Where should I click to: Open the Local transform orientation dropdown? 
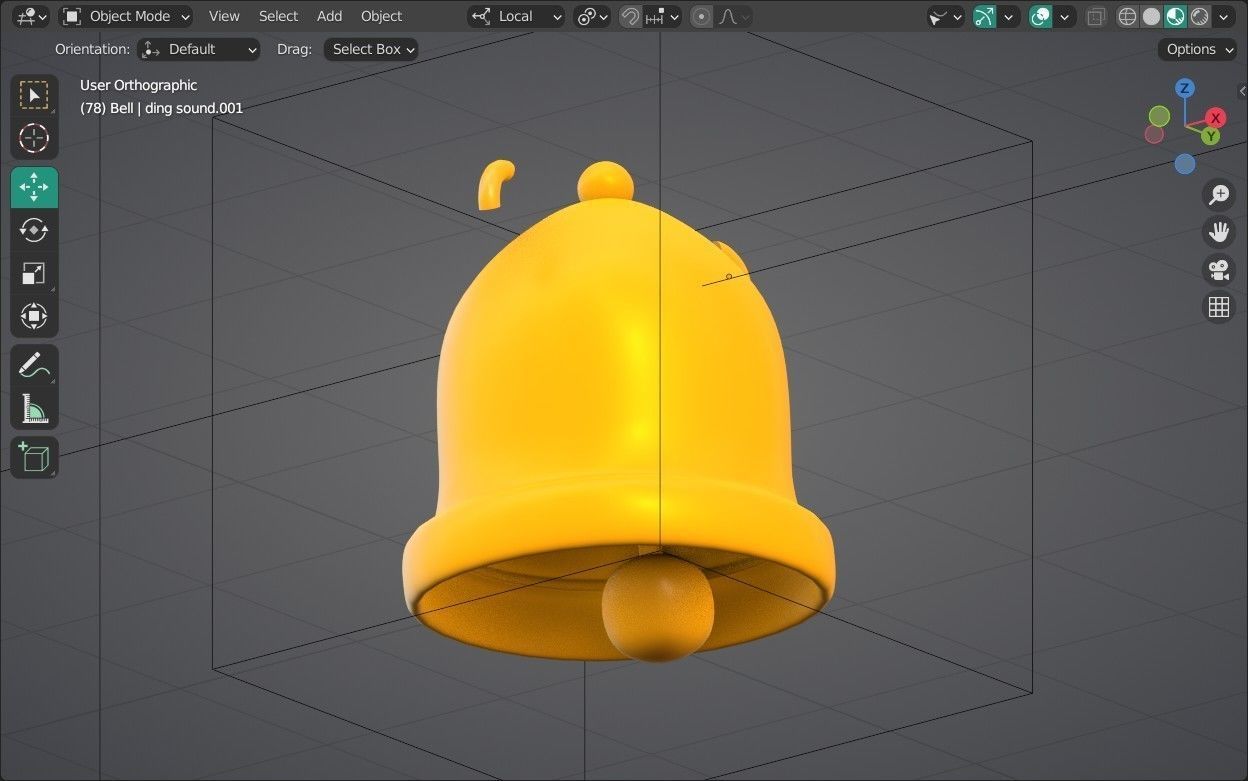(516, 16)
